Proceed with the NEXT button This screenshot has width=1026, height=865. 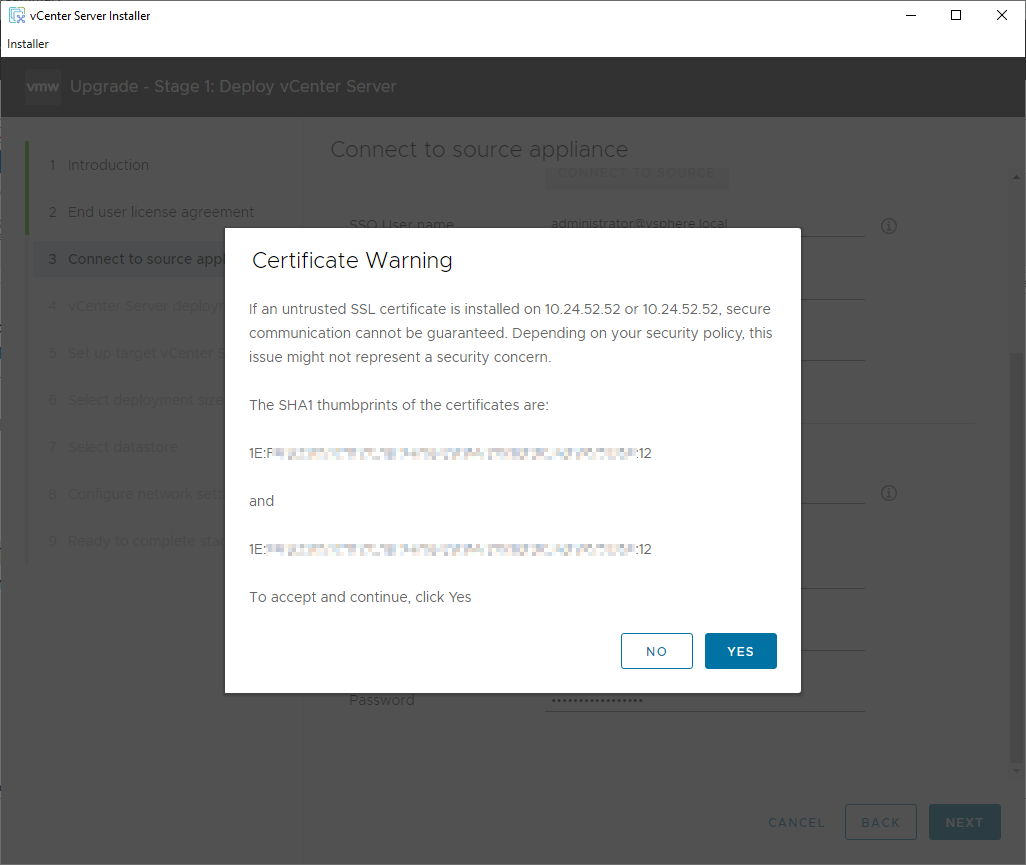(x=964, y=822)
